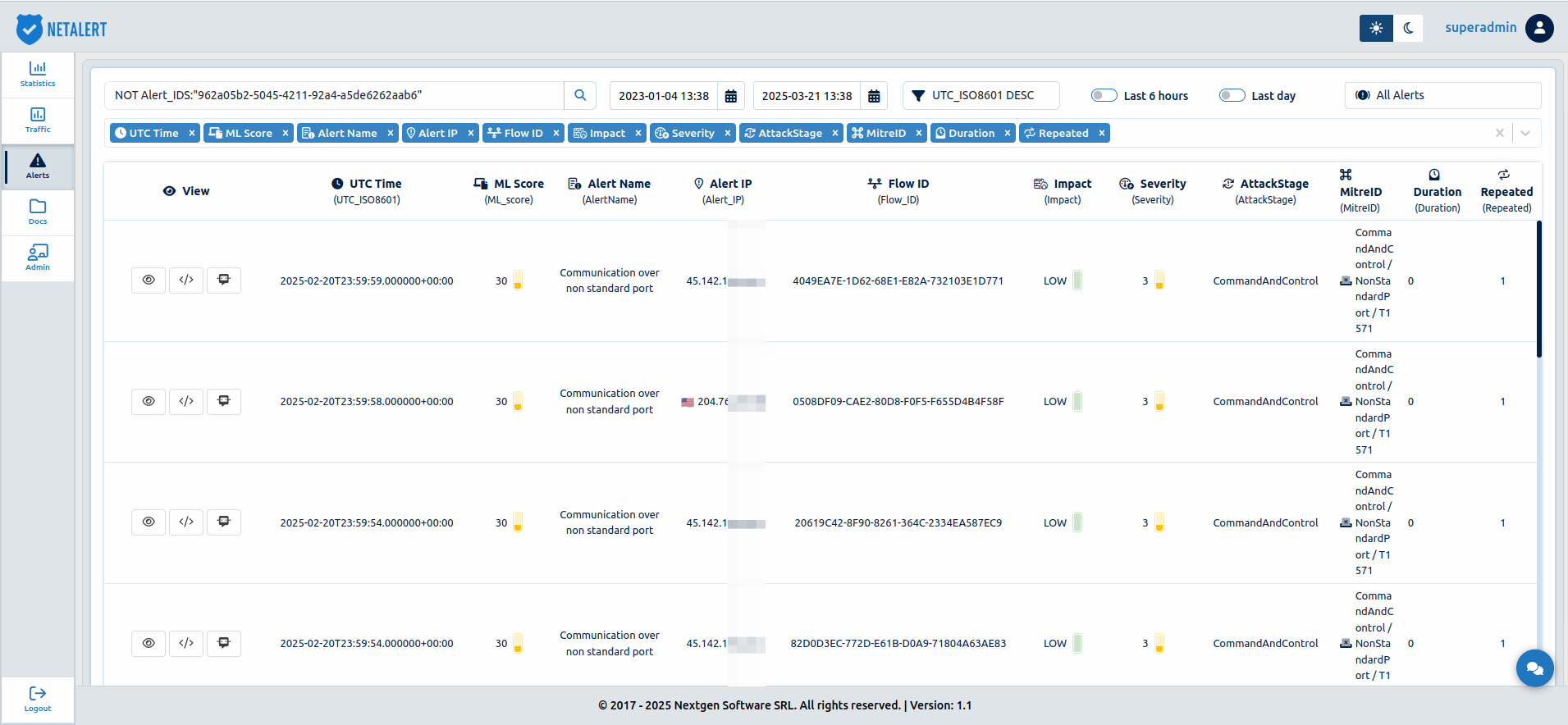Click Flow ID 0508DF09-CAE2-80D8-F0F5-F655D4B4F58F
The image size is (1568, 725).
(x=898, y=402)
